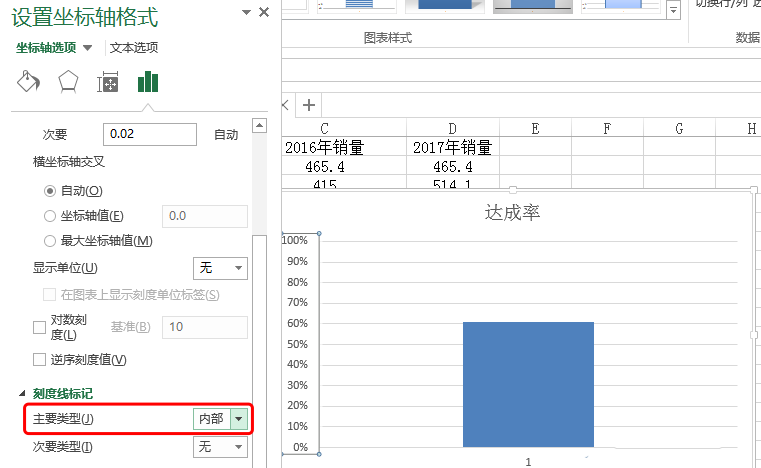
Task: Enable the 逆序刻度值(V) checkbox
Action: pos(39,360)
